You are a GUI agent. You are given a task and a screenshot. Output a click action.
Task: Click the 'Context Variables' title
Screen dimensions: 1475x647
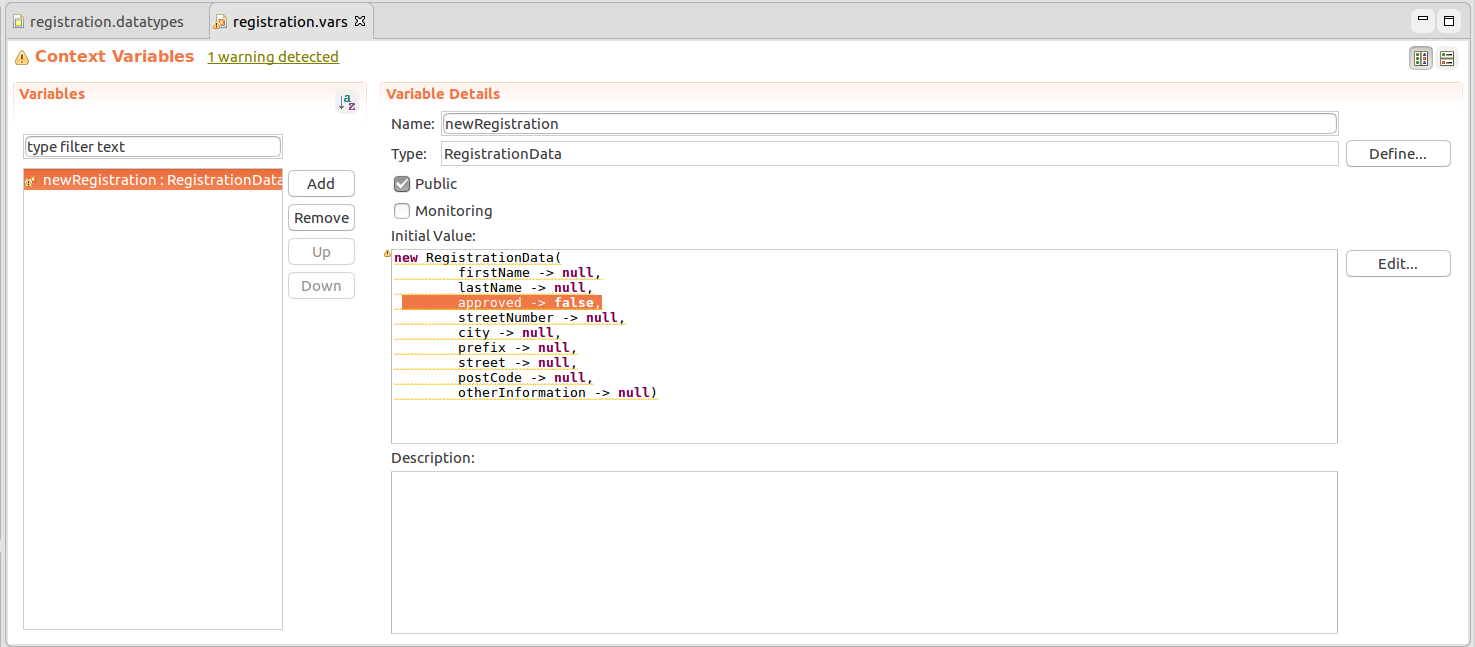(114, 57)
